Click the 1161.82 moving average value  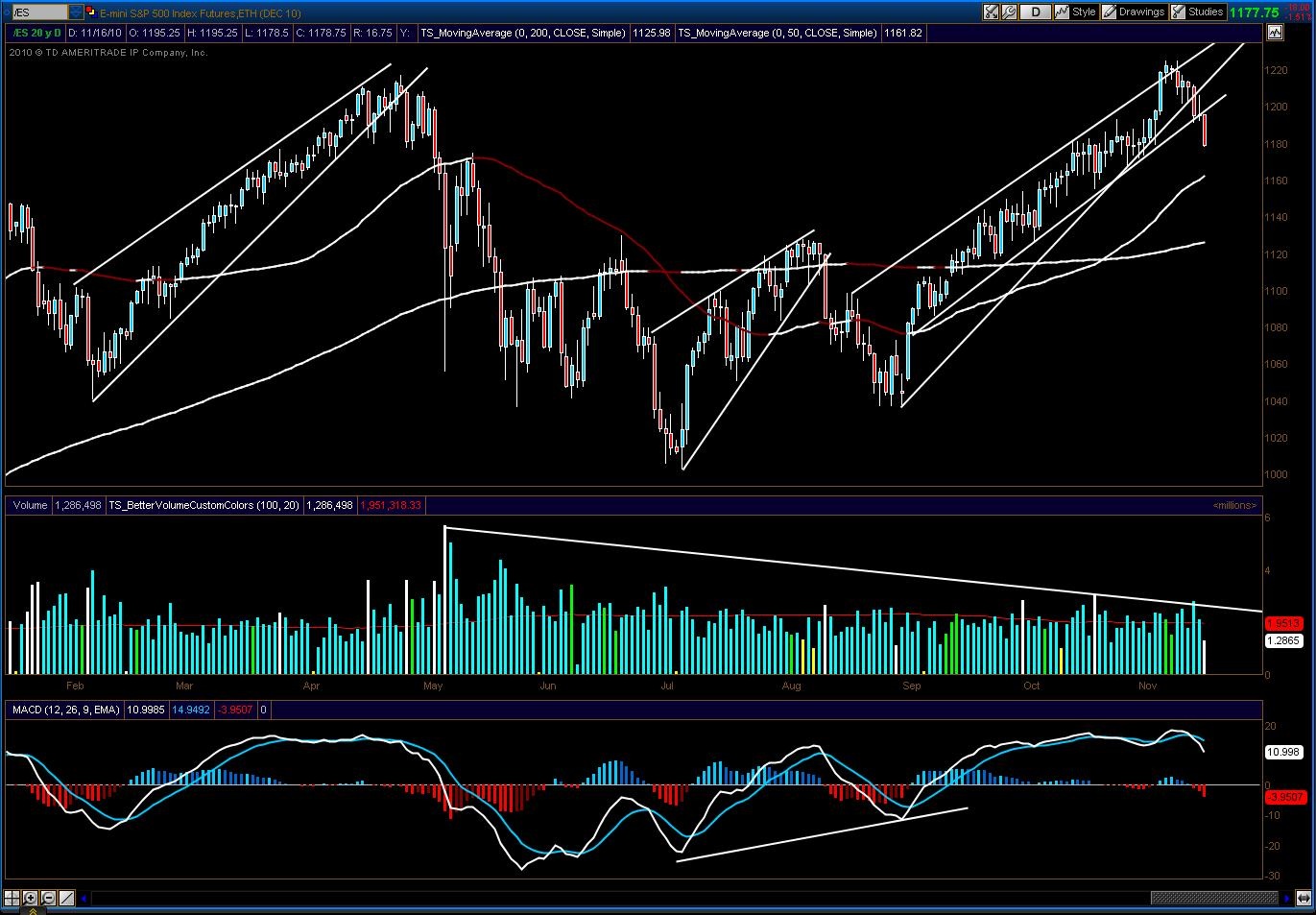click(x=903, y=33)
